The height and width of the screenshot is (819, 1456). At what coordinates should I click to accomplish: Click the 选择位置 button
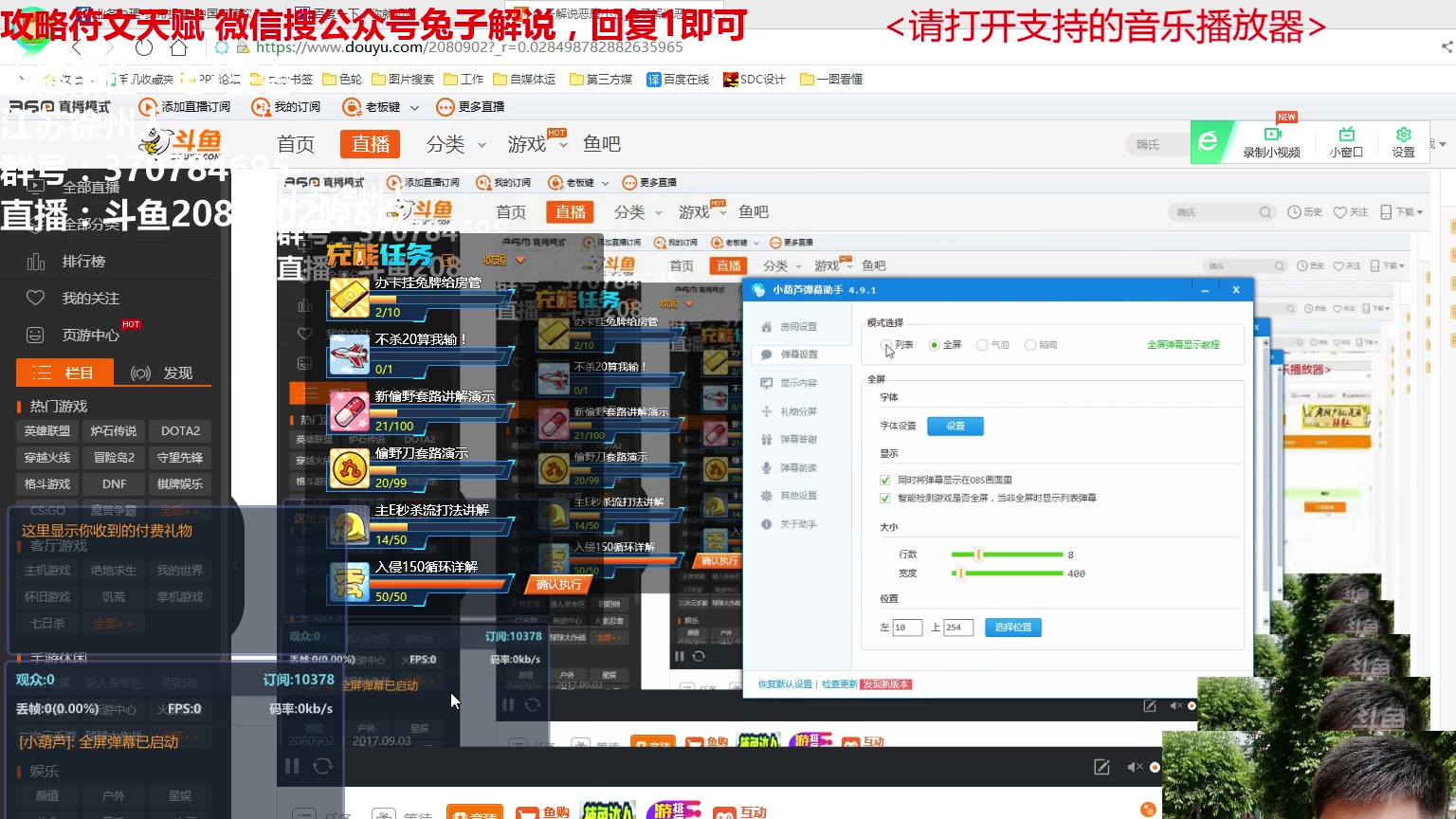(1013, 628)
